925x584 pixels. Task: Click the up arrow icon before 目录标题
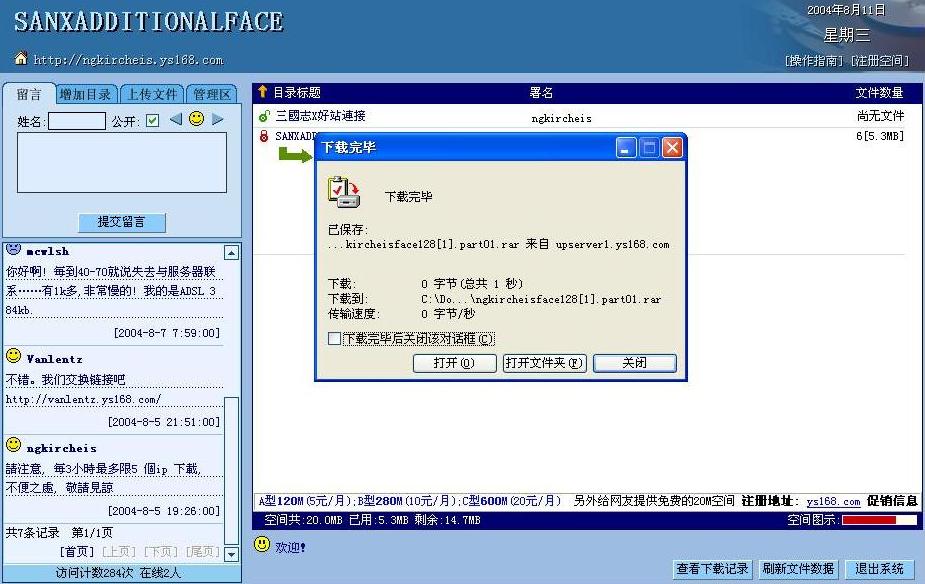(x=263, y=92)
